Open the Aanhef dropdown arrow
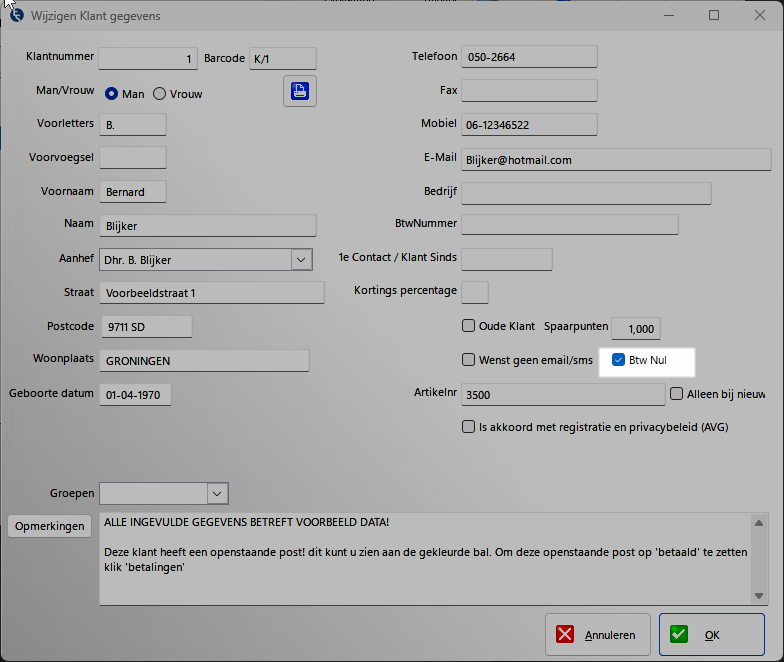Viewport: 784px width, 662px height. pos(301,260)
